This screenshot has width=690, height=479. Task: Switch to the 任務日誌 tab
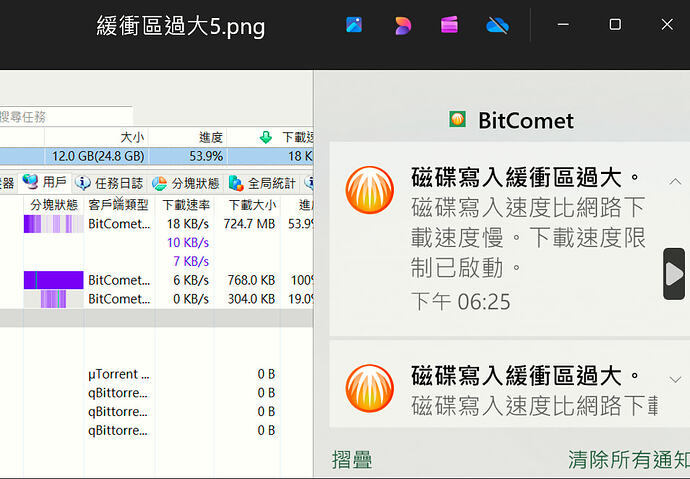pyautogui.click(x=109, y=183)
